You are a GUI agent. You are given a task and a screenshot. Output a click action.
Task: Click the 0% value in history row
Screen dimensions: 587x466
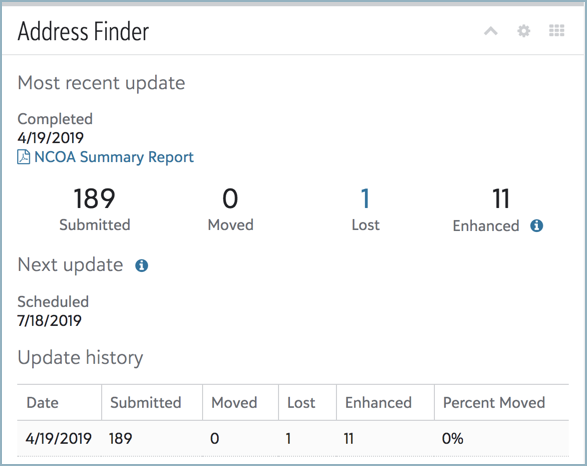click(x=453, y=438)
